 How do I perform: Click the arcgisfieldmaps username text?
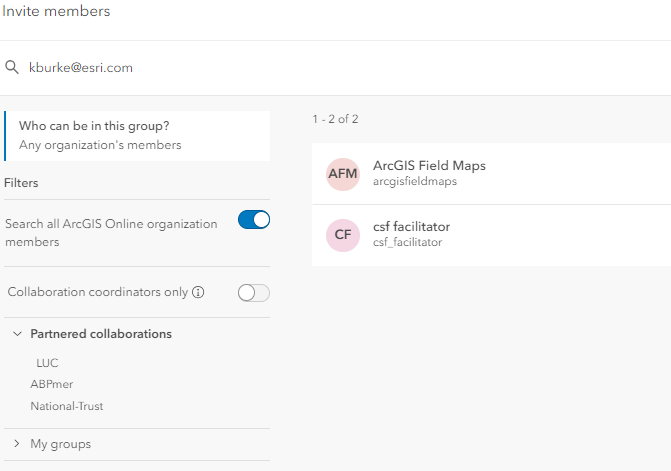(x=415, y=182)
